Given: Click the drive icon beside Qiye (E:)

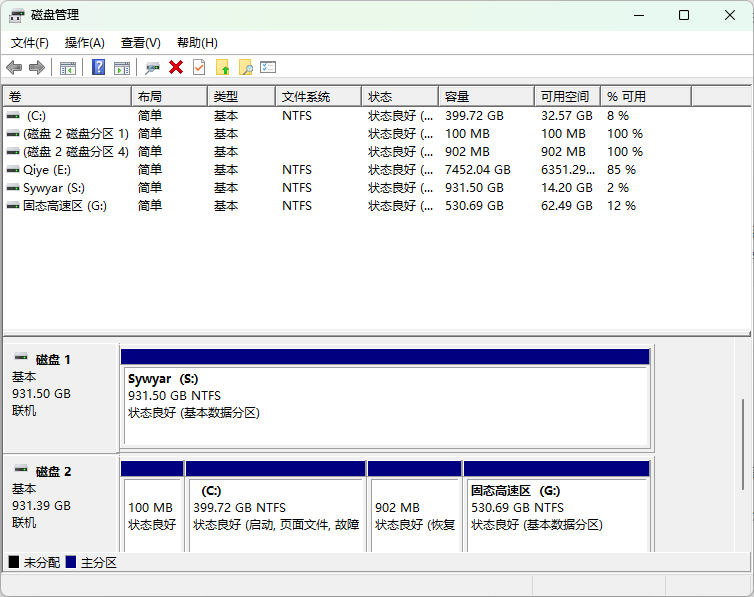Looking at the screenshot, I should (13, 170).
